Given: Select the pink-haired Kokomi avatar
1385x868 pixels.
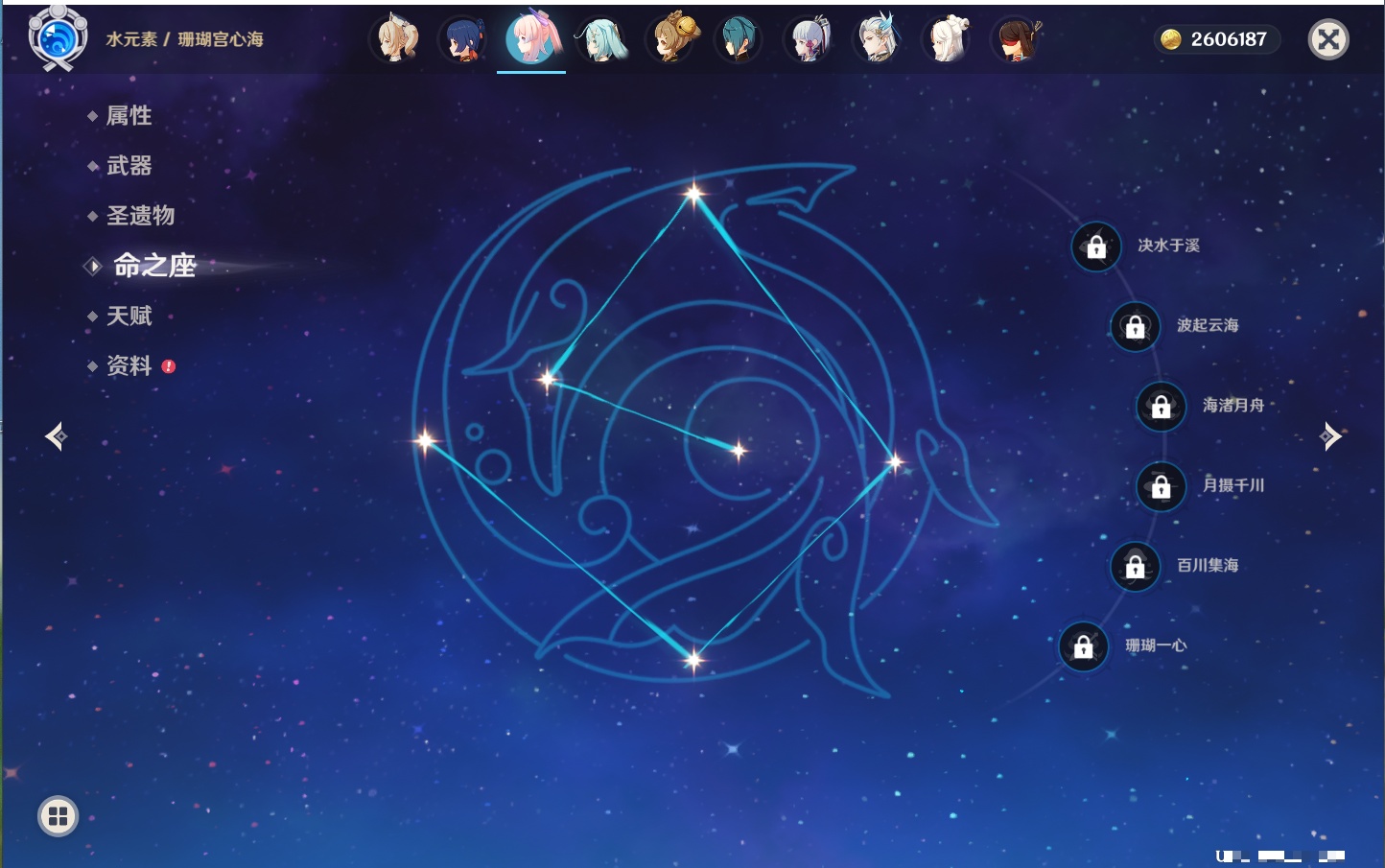Looking at the screenshot, I should coord(532,38).
